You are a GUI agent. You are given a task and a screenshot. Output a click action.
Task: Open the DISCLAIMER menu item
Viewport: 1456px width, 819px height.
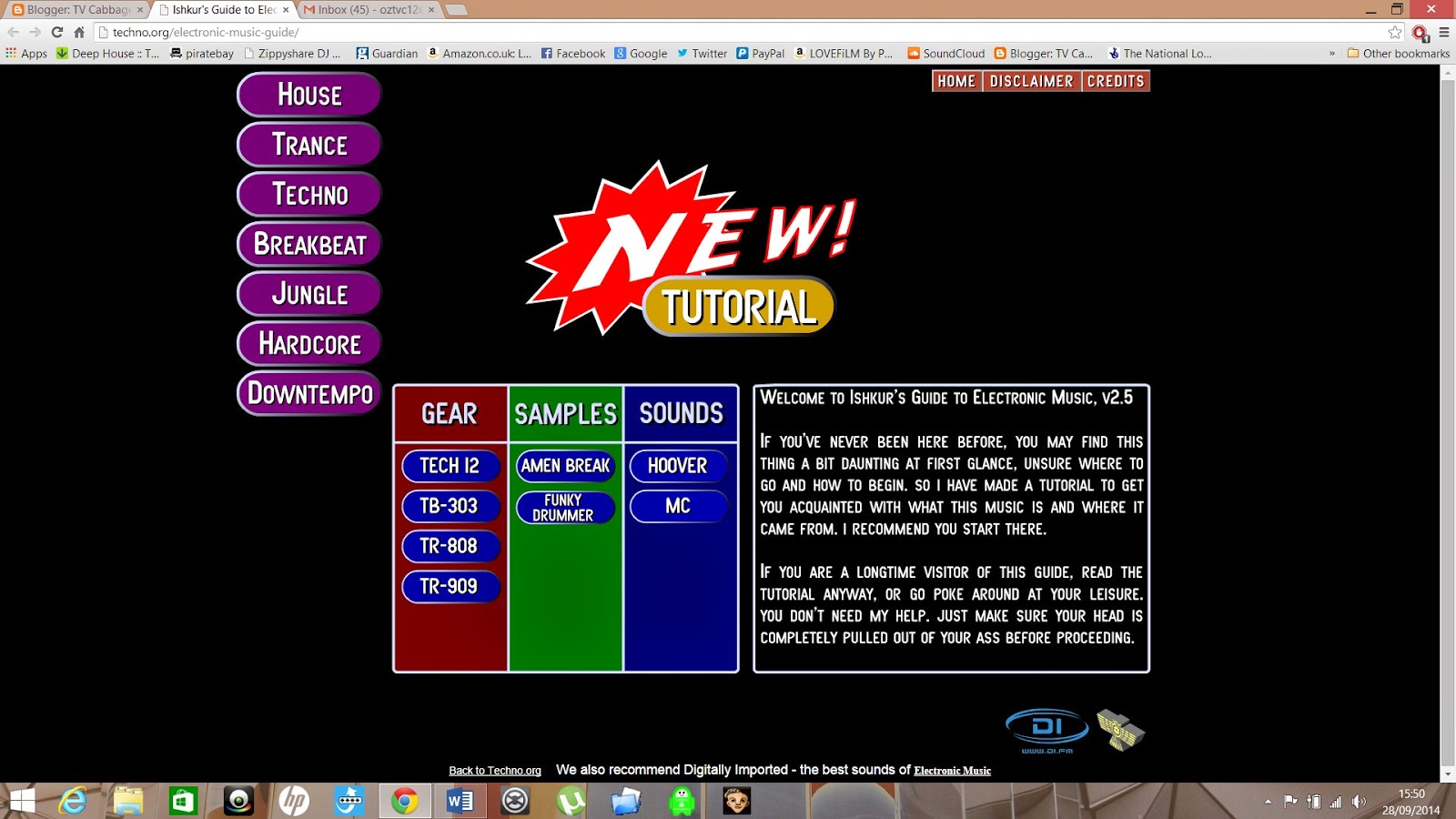pyautogui.click(x=1032, y=81)
